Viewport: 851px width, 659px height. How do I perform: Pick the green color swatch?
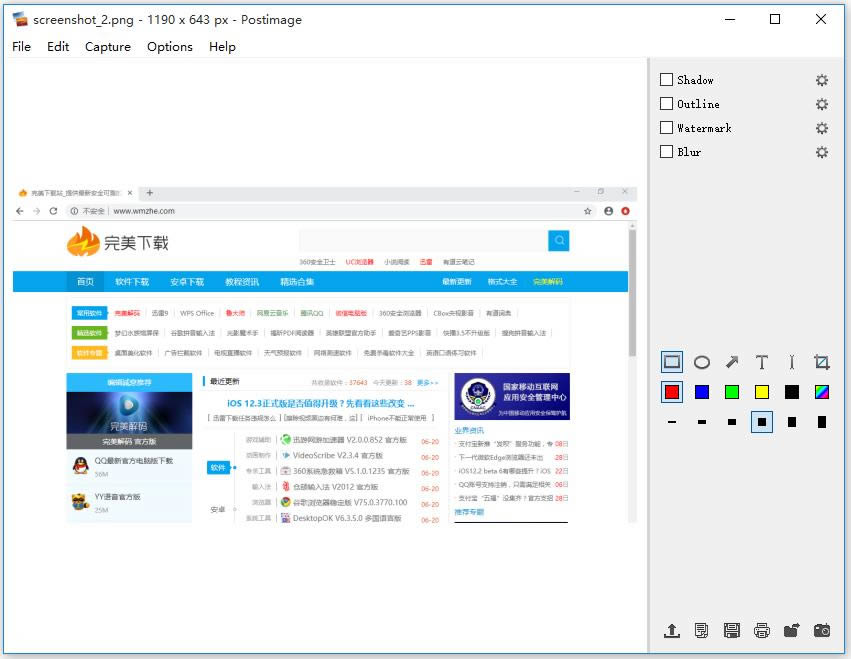point(732,392)
